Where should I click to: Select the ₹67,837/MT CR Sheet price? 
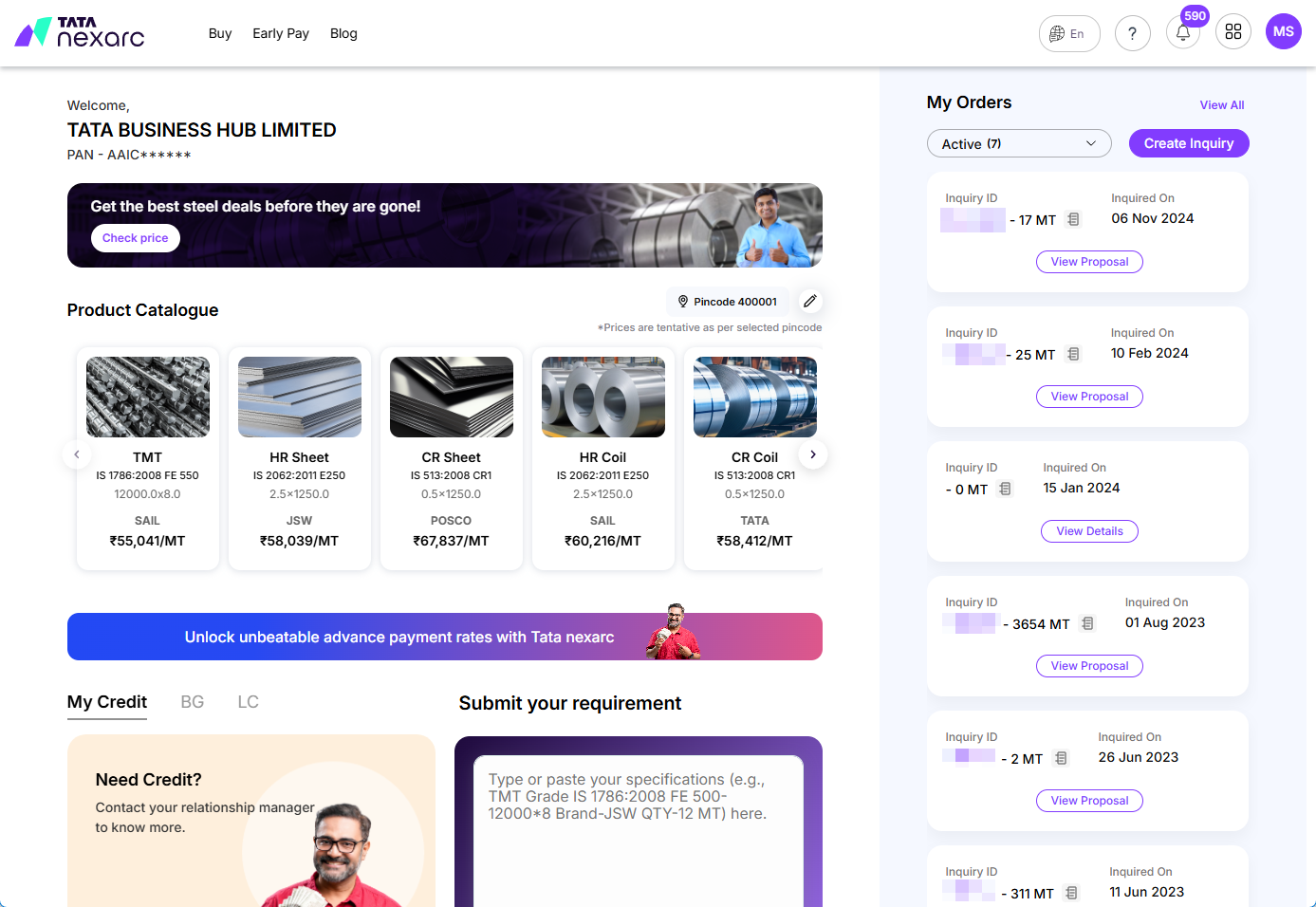(451, 541)
